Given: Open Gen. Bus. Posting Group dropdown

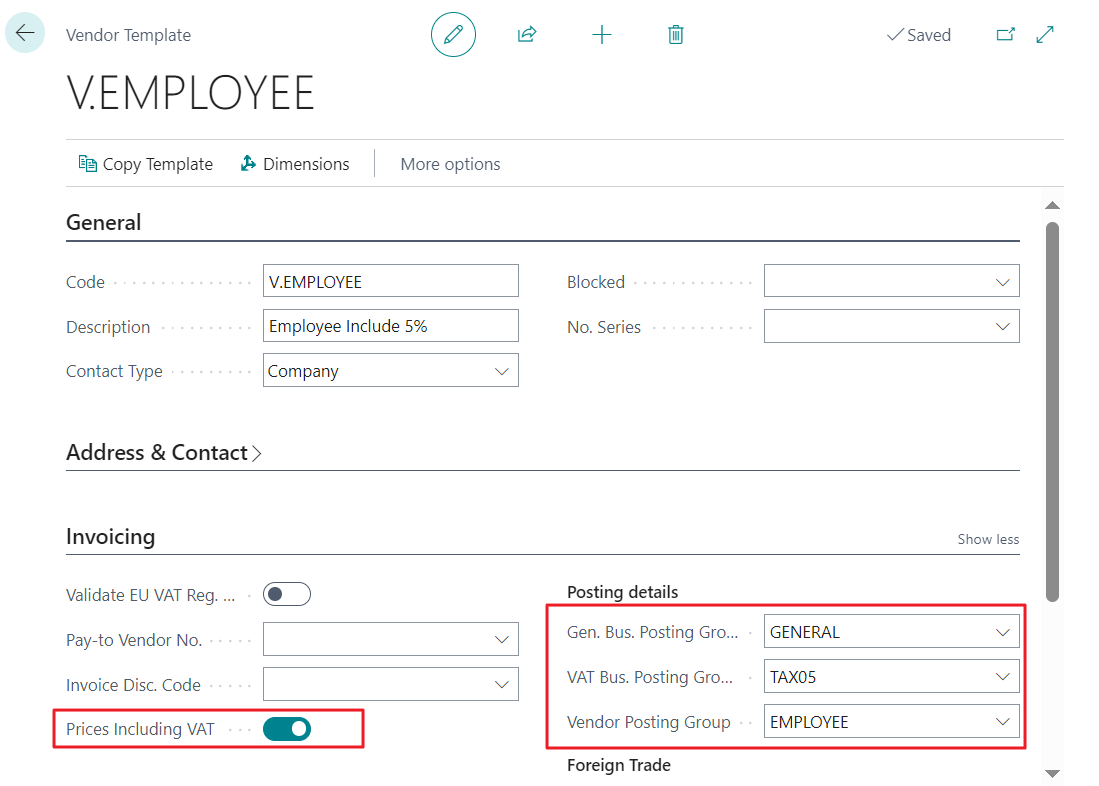Looking at the screenshot, I should coord(1002,632).
